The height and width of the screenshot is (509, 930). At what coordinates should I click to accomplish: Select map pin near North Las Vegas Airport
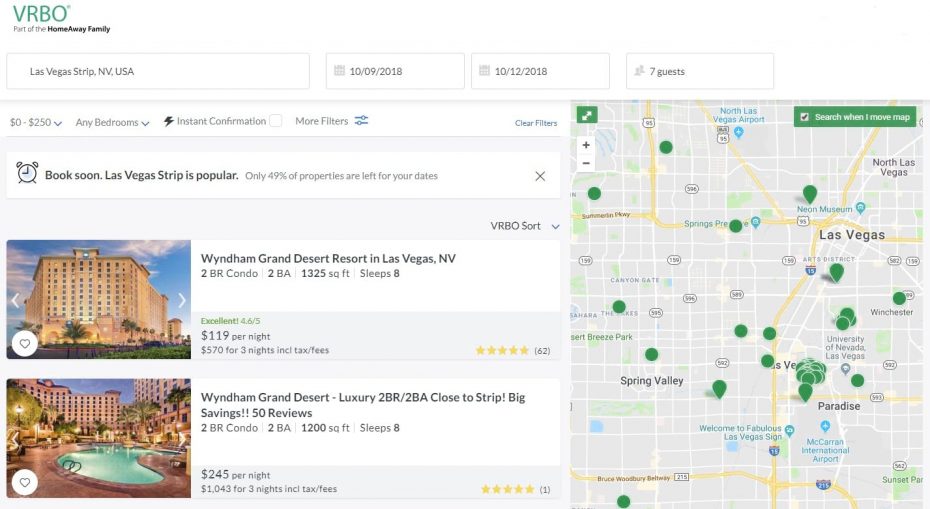pyautogui.click(x=666, y=147)
